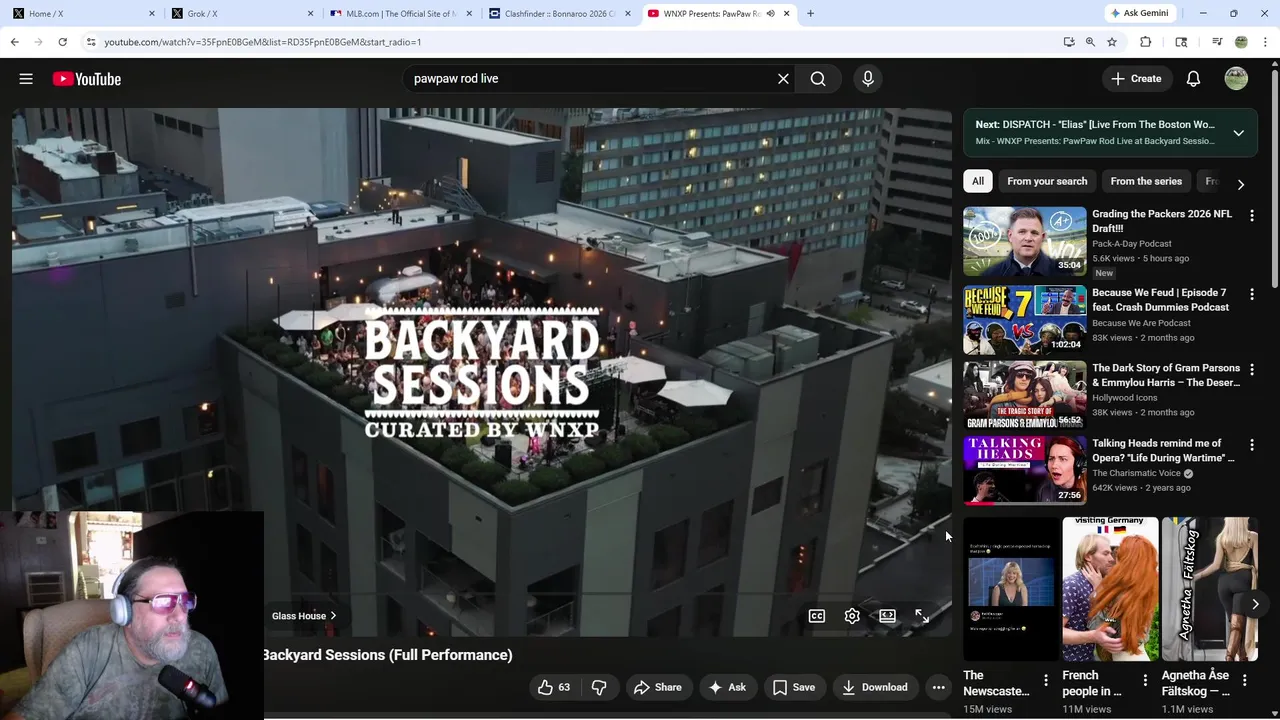Open Grading the Packers 2026 NFL Draft thumbnail
Image resolution: width=1280 pixels, height=720 pixels.
pyautogui.click(x=1024, y=241)
